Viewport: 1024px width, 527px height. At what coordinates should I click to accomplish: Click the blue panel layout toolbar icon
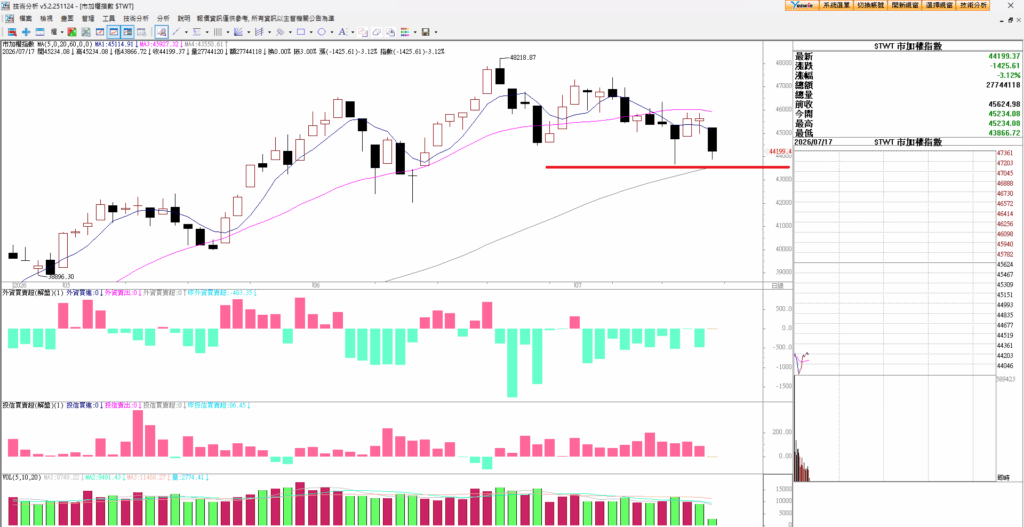coord(40,32)
